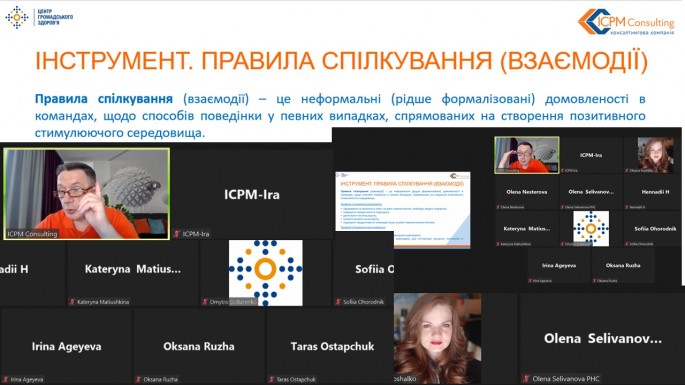Viewport: 685px width, 385px height.
Task: Click bold text 'Правила спілкування' in slide body
Action: point(104,99)
